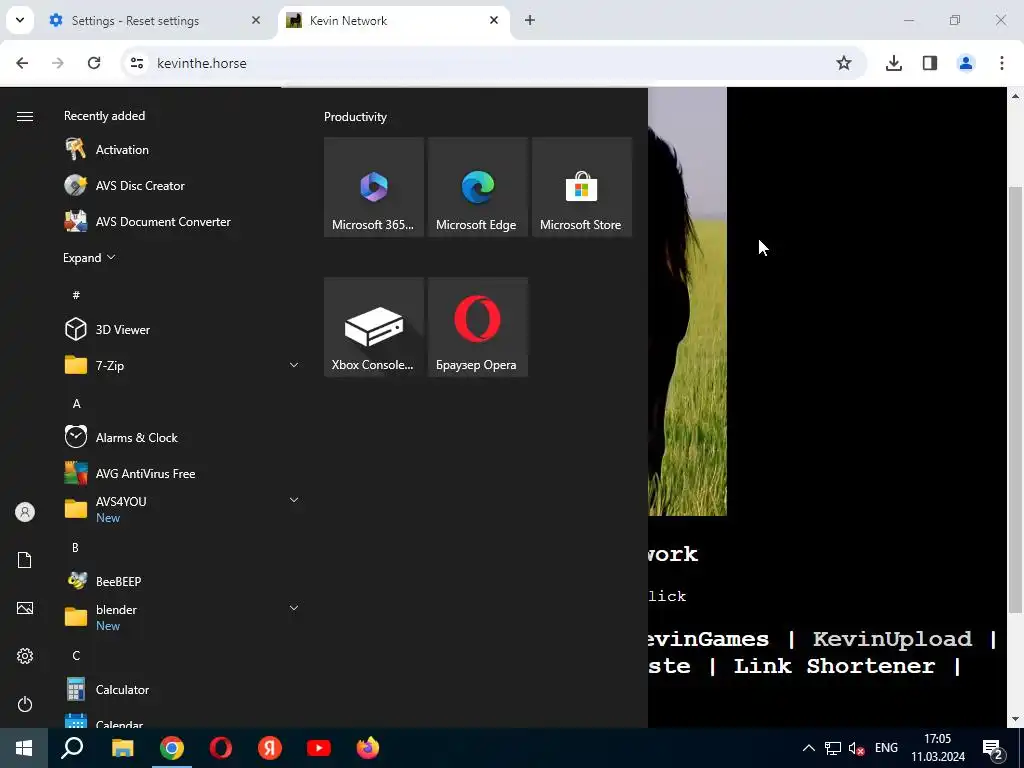Reload the current page
This screenshot has height=768, width=1024.
point(94,63)
